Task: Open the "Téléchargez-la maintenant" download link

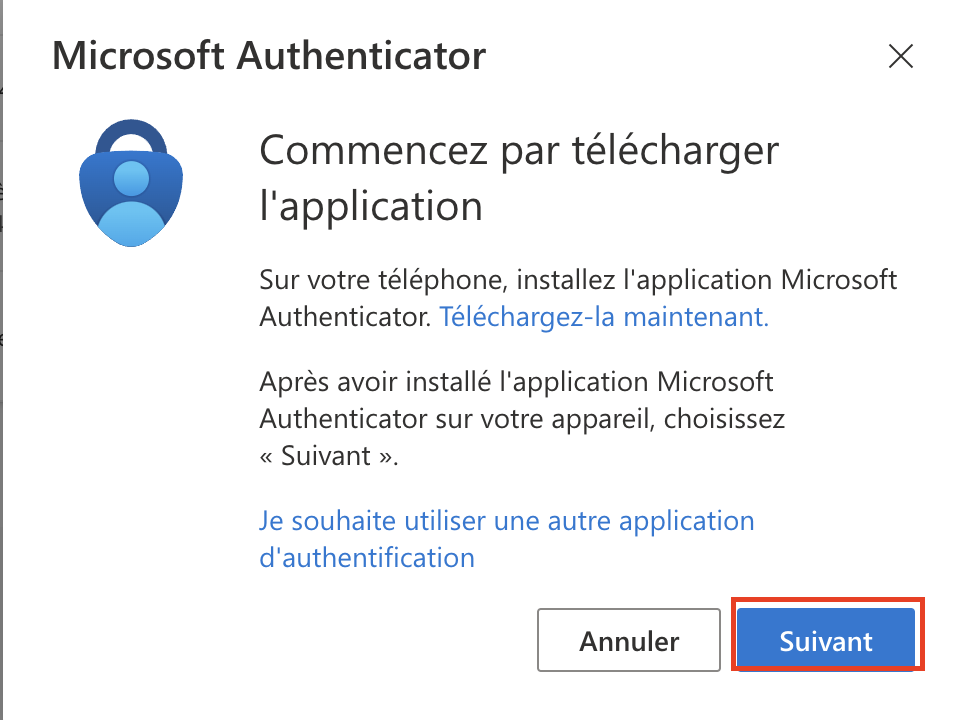Action: [604, 317]
